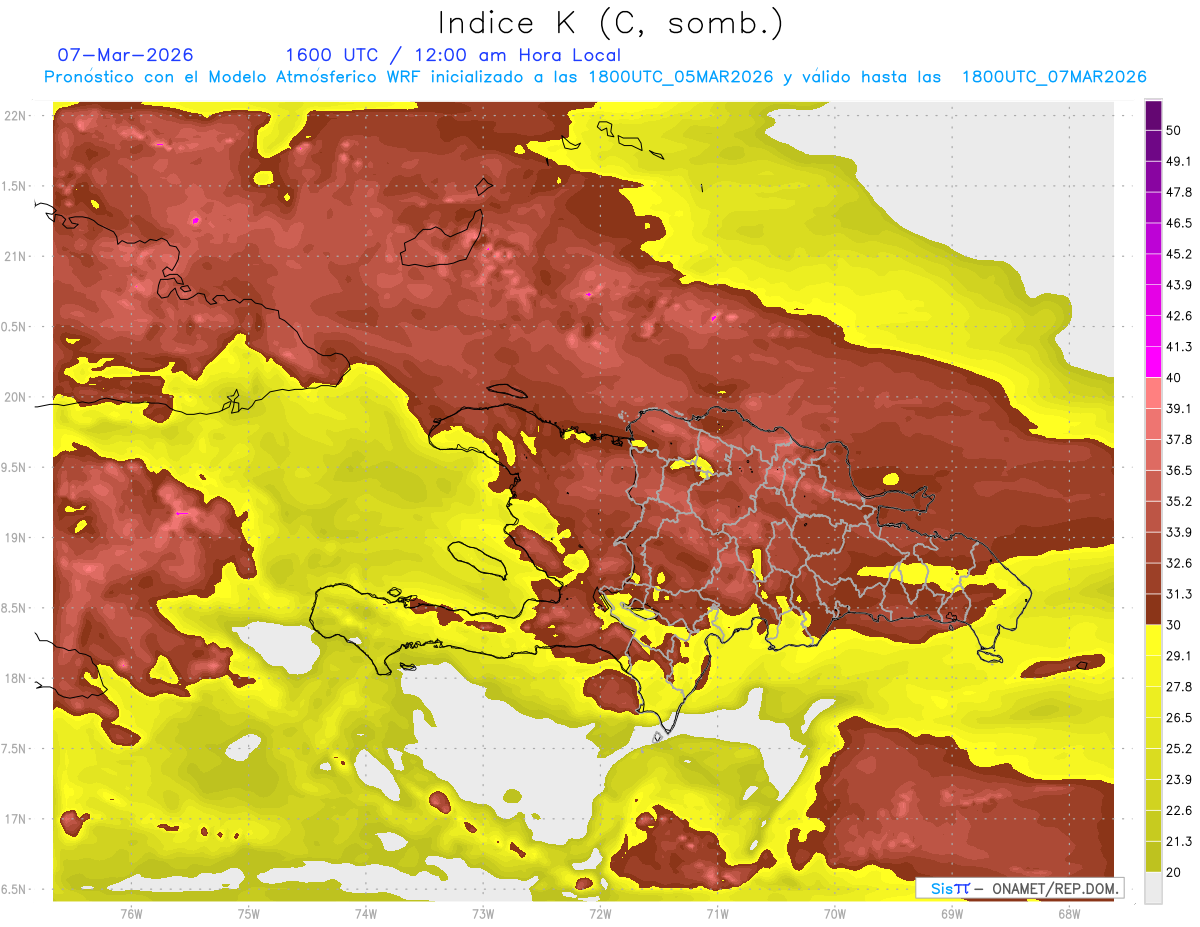Click the legend value '31.3'
Image resolution: width=1200 pixels, height=927 pixels.
tap(1179, 594)
